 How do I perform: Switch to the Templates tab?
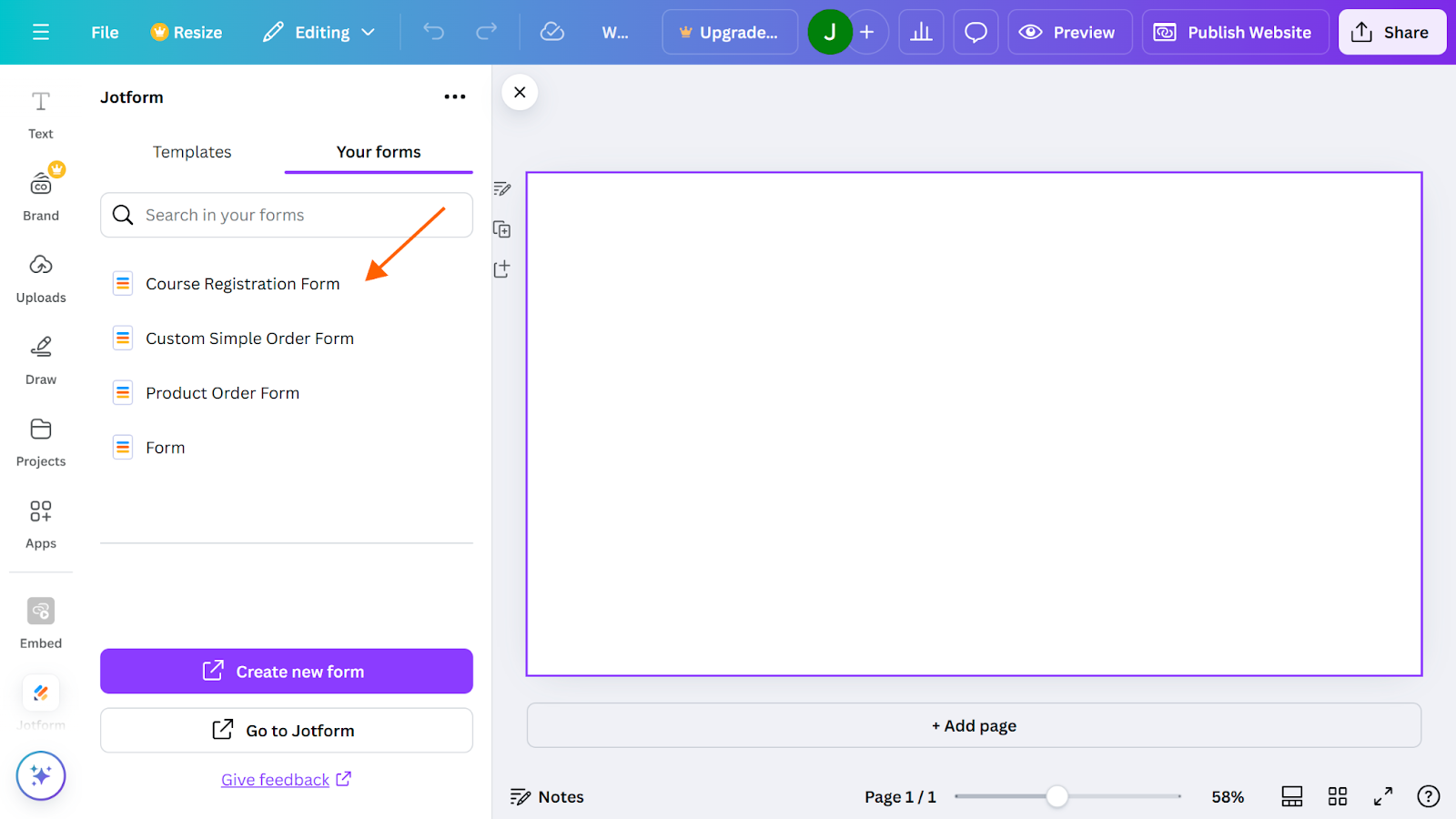(x=192, y=152)
